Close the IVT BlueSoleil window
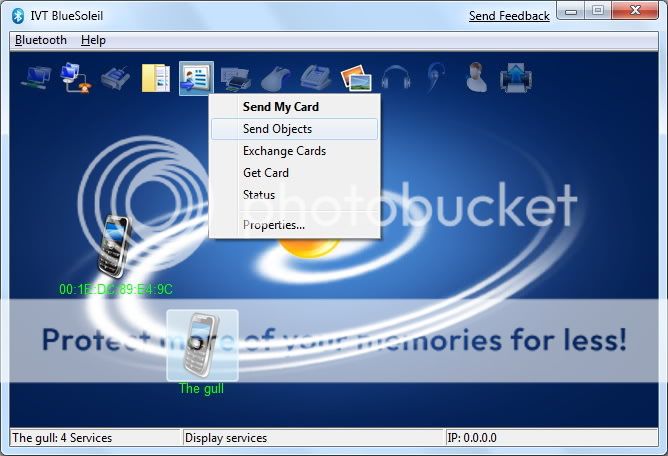 (x=635, y=11)
